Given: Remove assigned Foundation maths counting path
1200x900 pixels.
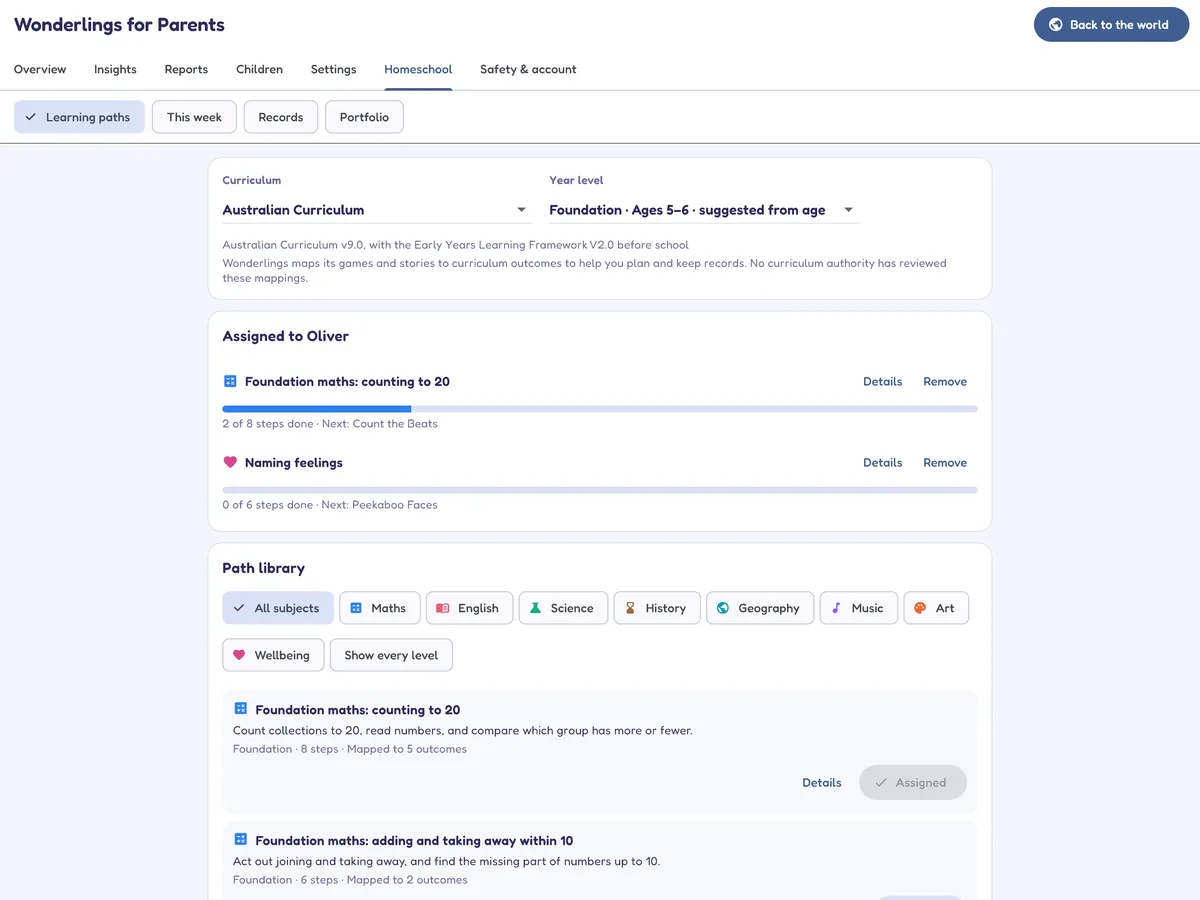Looking at the screenshot, I should pos(945,381).
